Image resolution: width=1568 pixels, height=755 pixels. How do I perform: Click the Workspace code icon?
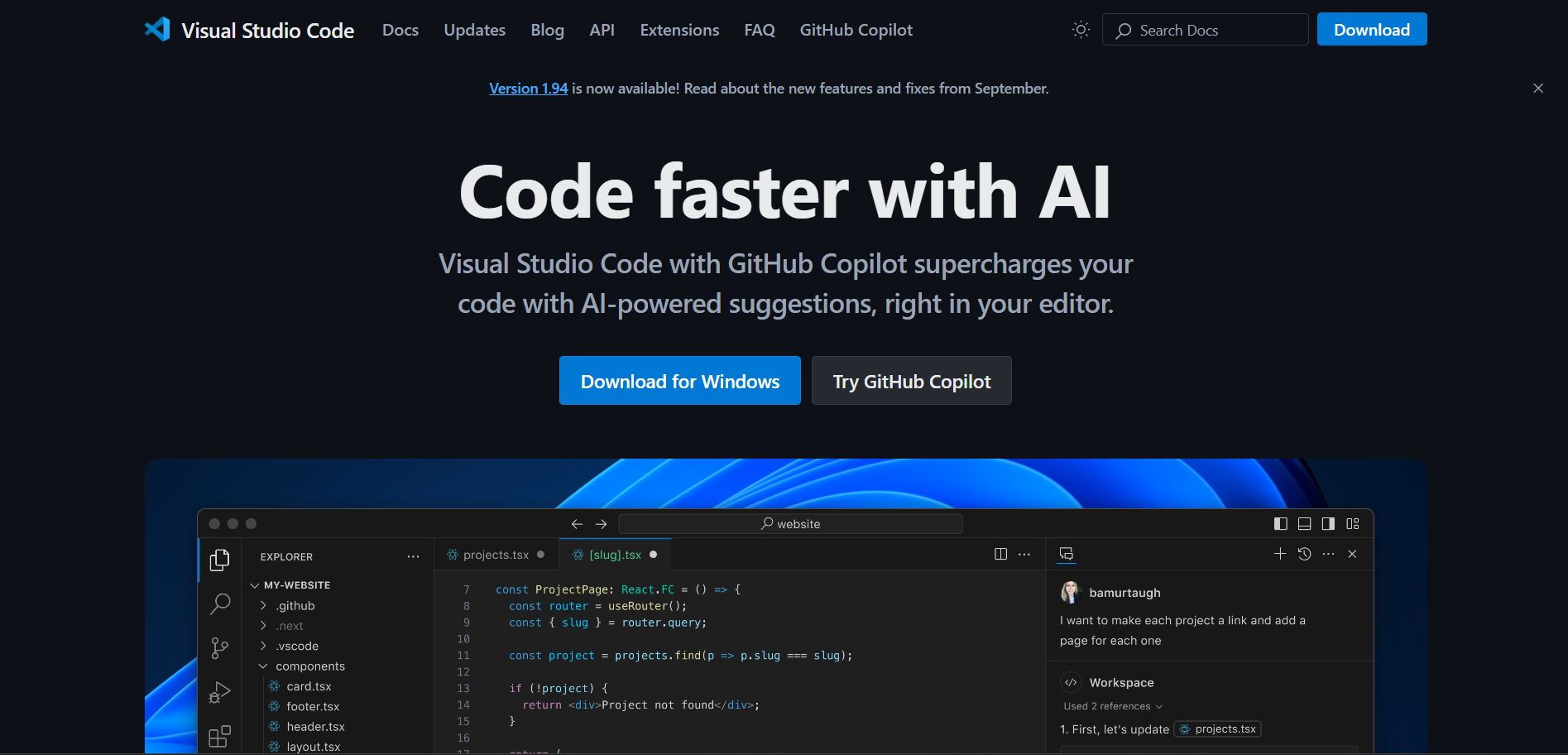coord(1071,682)
